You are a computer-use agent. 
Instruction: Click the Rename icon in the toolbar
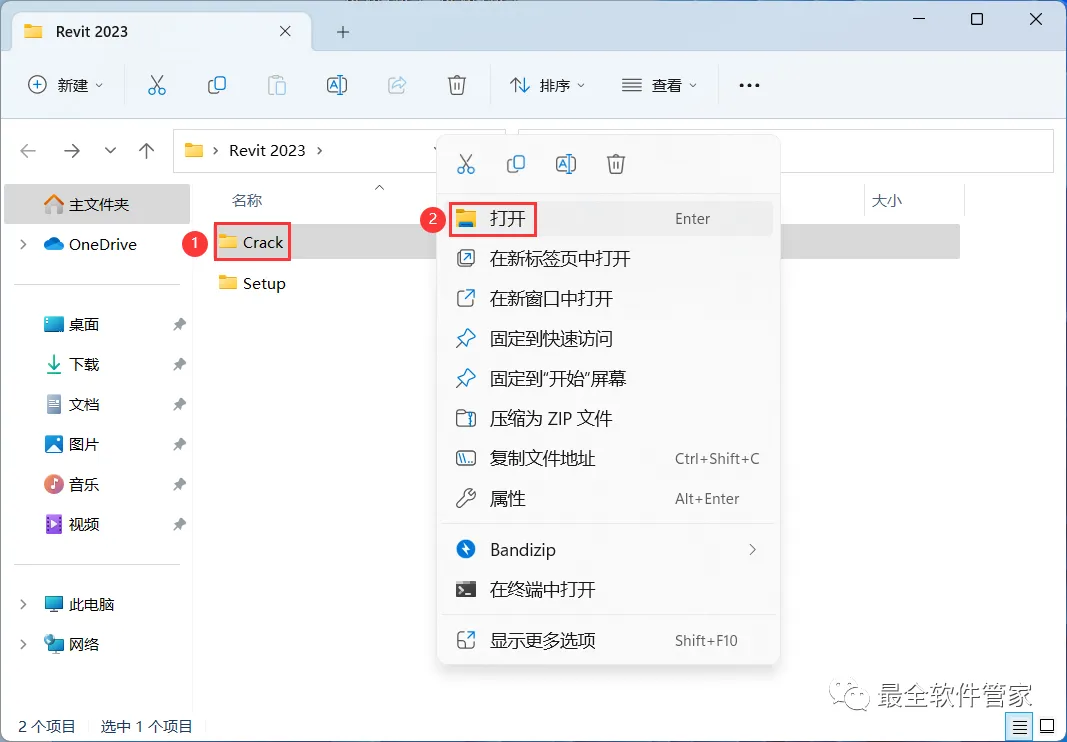[x=337, y=85]
